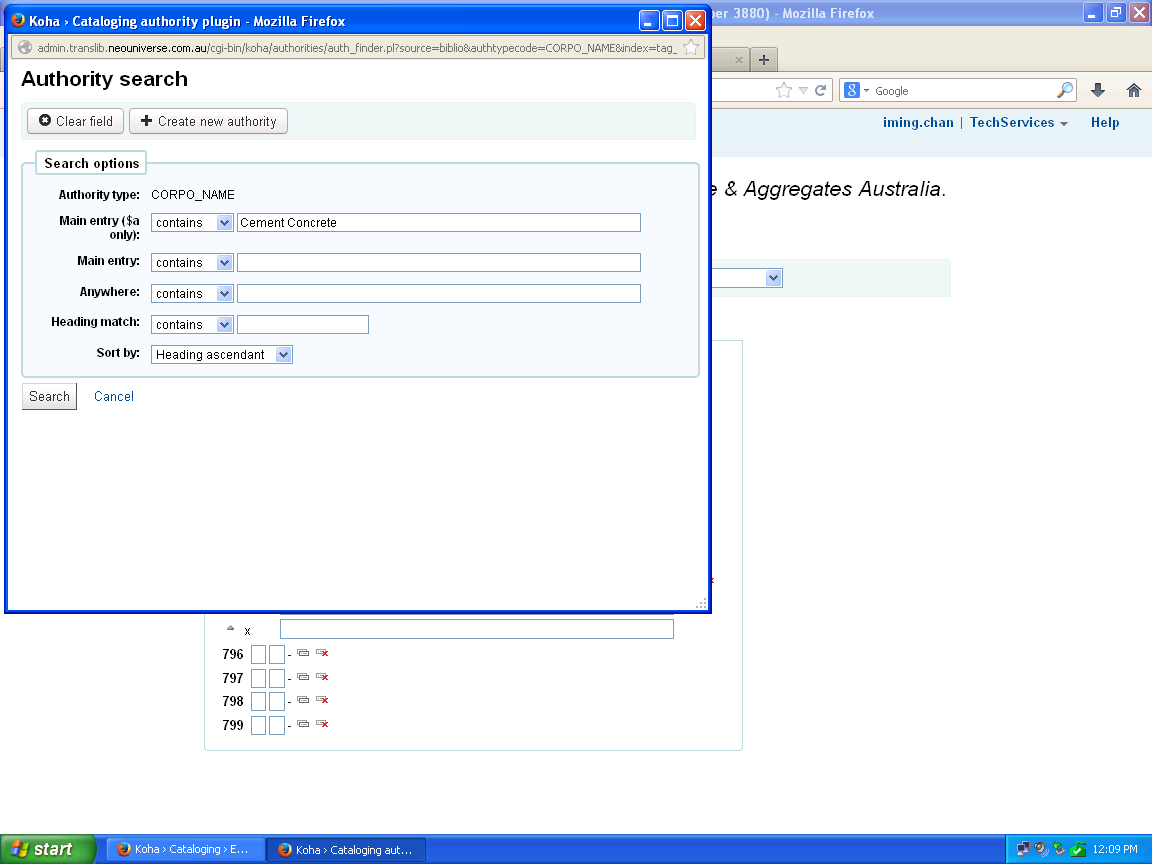1152x864 pixels.
Task: Click the delete tag icon for field 797
Action: point(322,677)
